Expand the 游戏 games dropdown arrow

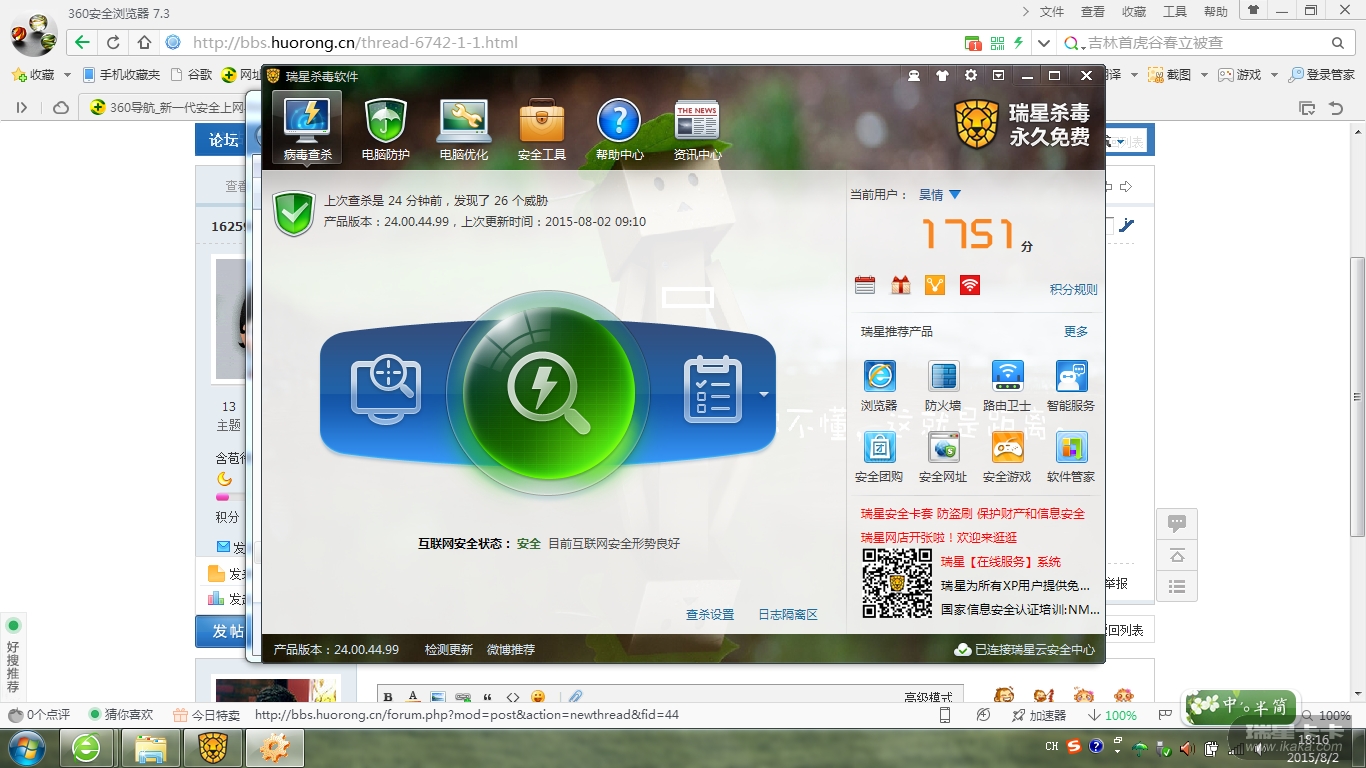point(1274,75)
